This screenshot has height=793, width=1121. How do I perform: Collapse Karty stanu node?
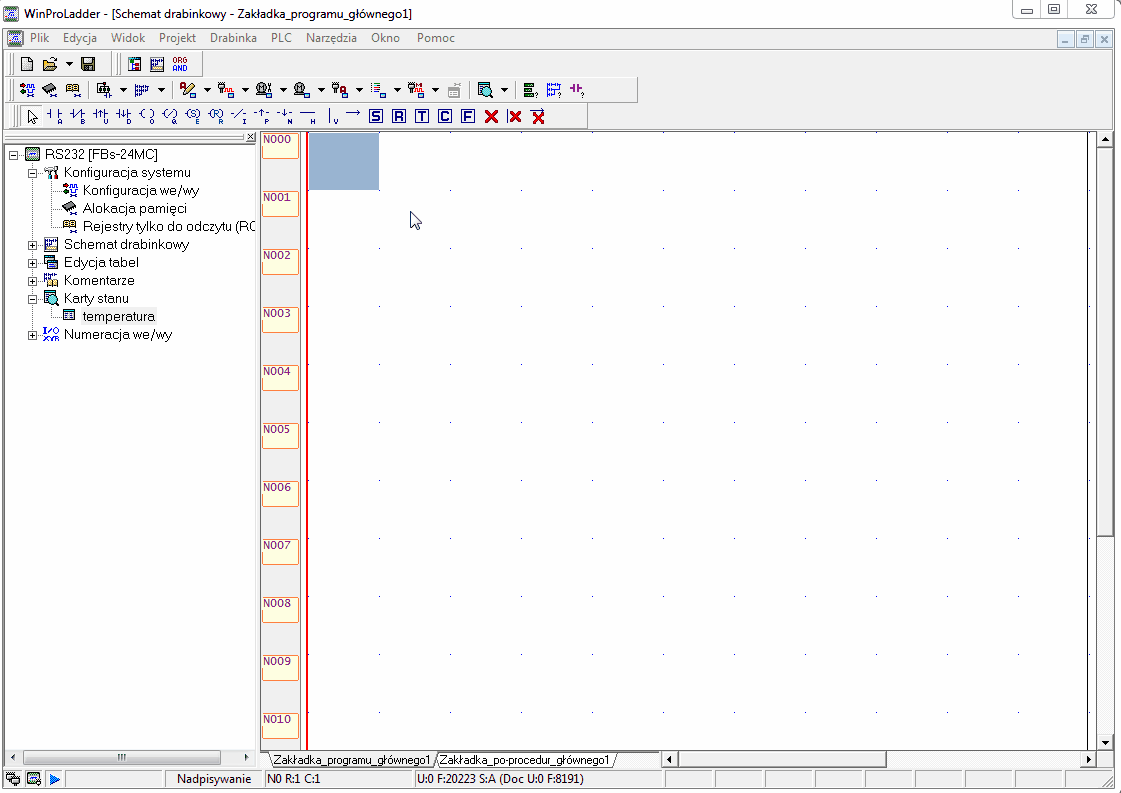pos(32,299)
